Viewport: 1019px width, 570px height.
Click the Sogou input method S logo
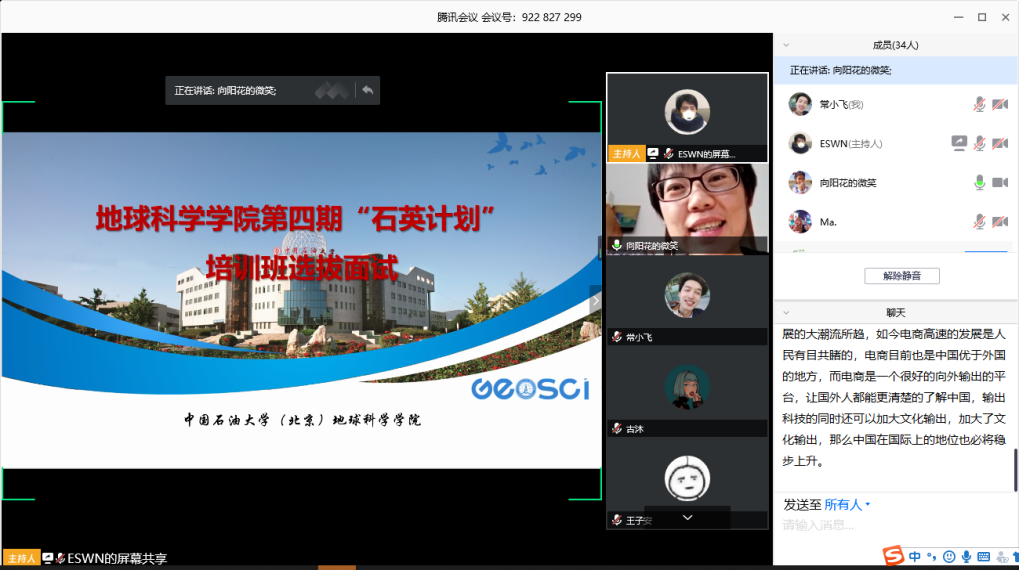click(x=893, y=556)
